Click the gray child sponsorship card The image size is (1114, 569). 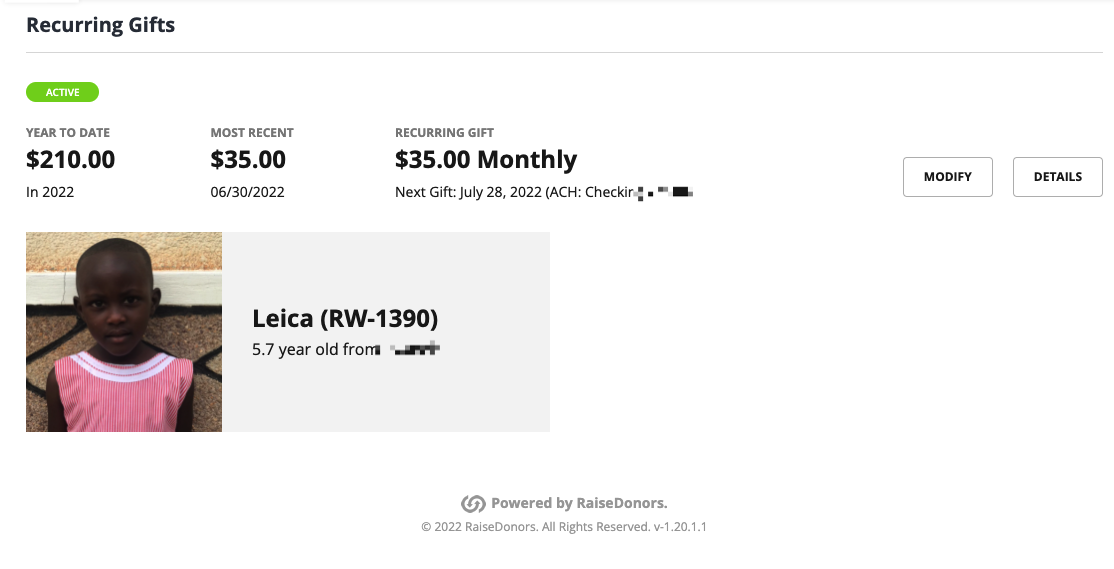[288, 332]
